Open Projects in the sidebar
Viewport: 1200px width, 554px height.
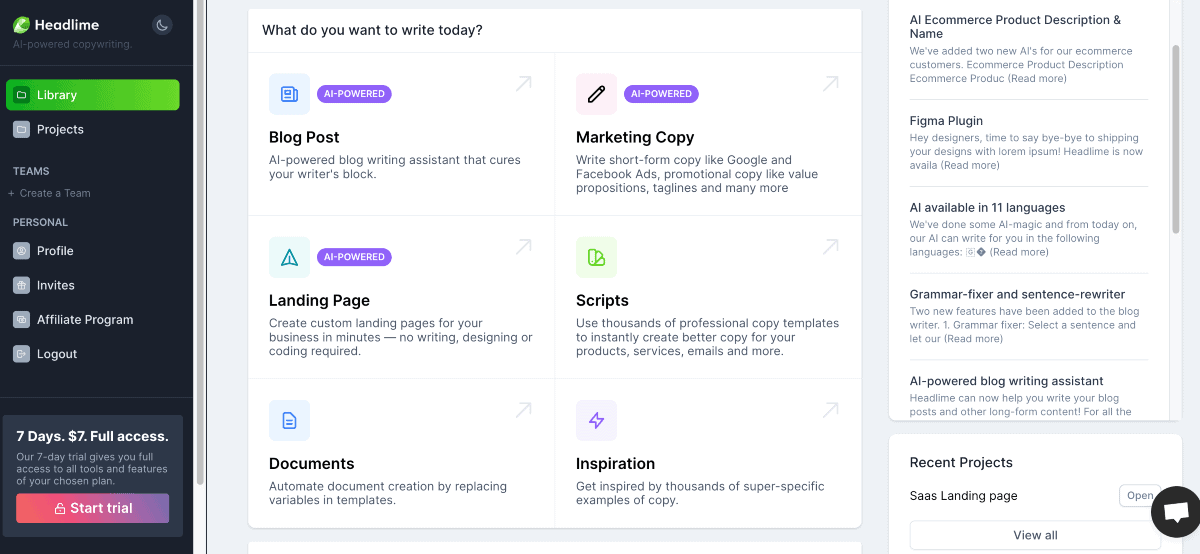point(60,129)
